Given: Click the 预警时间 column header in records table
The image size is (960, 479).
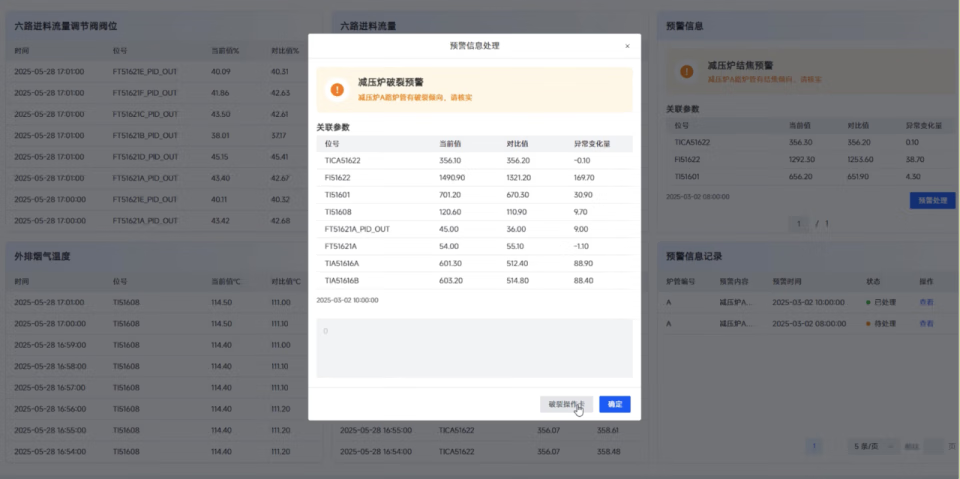Looking at the screenshot, I should point(787,282).
